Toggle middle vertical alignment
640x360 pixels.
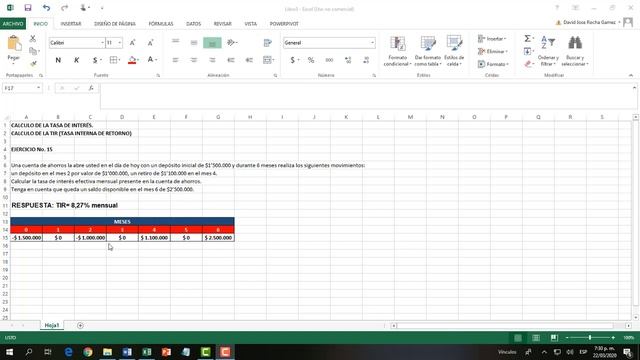(x=194, y=42)
